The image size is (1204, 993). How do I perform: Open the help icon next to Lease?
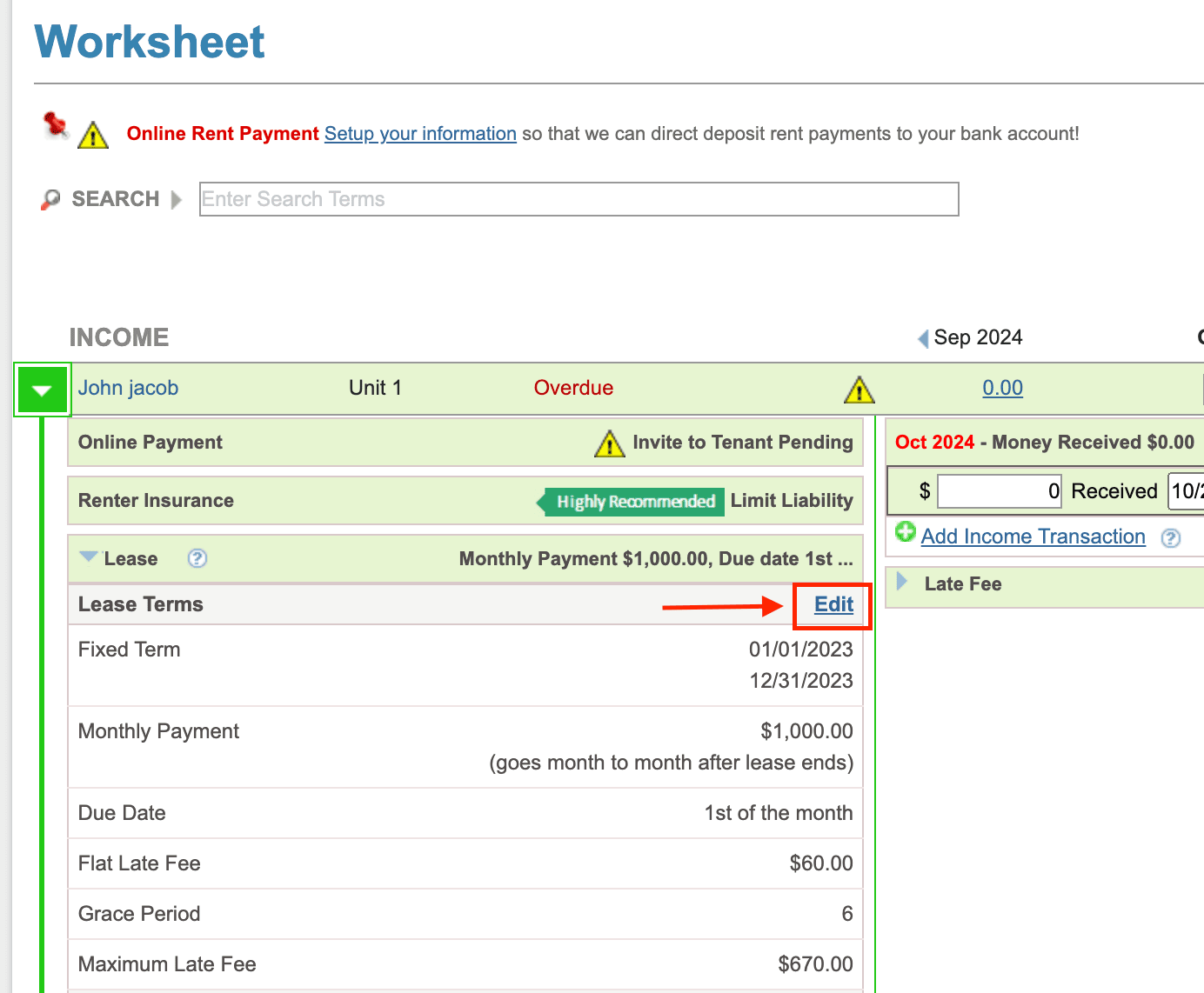click(197, 558)
